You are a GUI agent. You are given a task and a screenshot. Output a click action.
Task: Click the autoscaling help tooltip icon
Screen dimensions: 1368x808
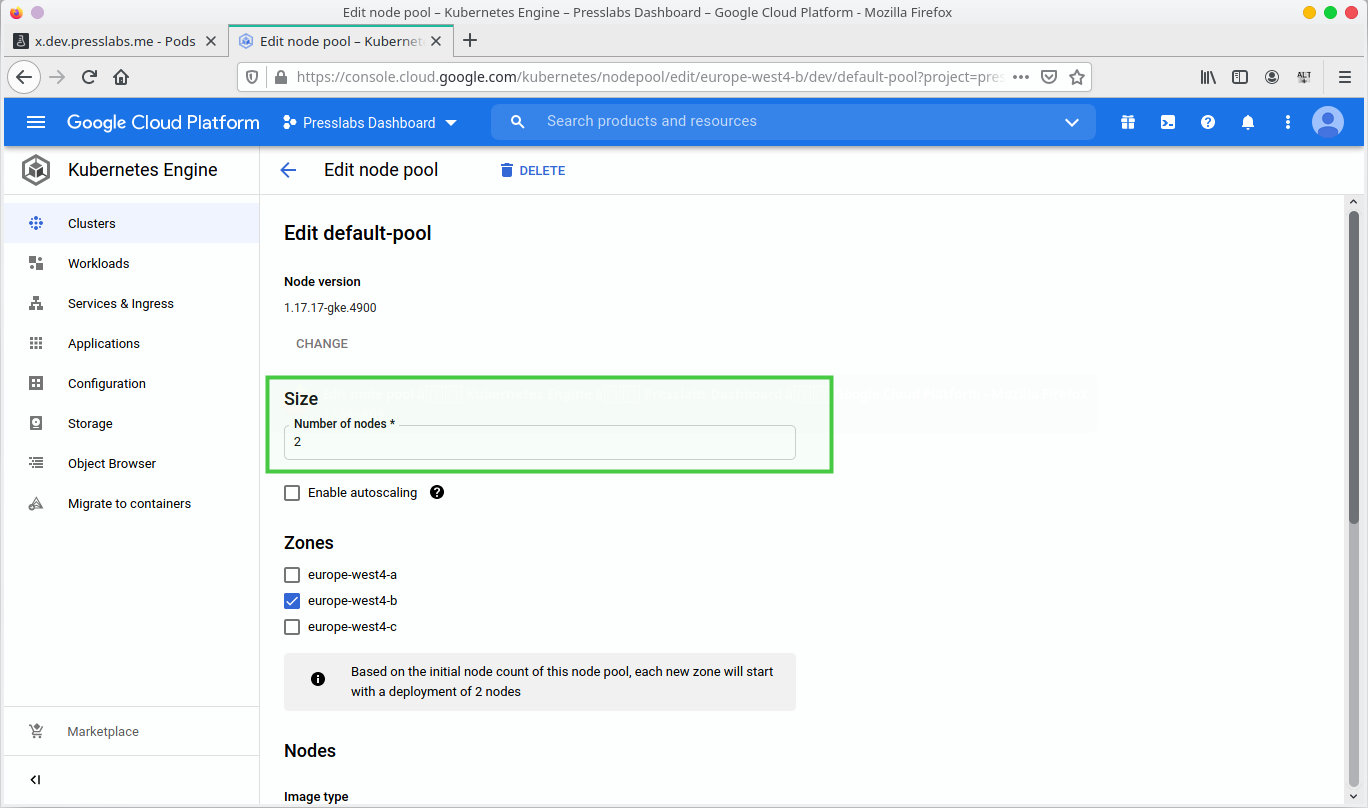(437, 492)
